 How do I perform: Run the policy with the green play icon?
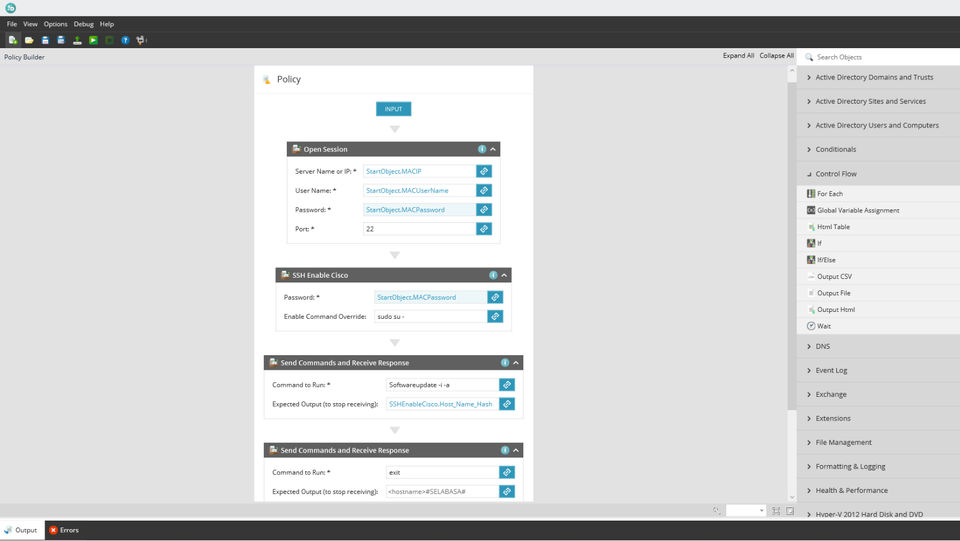(x=93, y=40)
